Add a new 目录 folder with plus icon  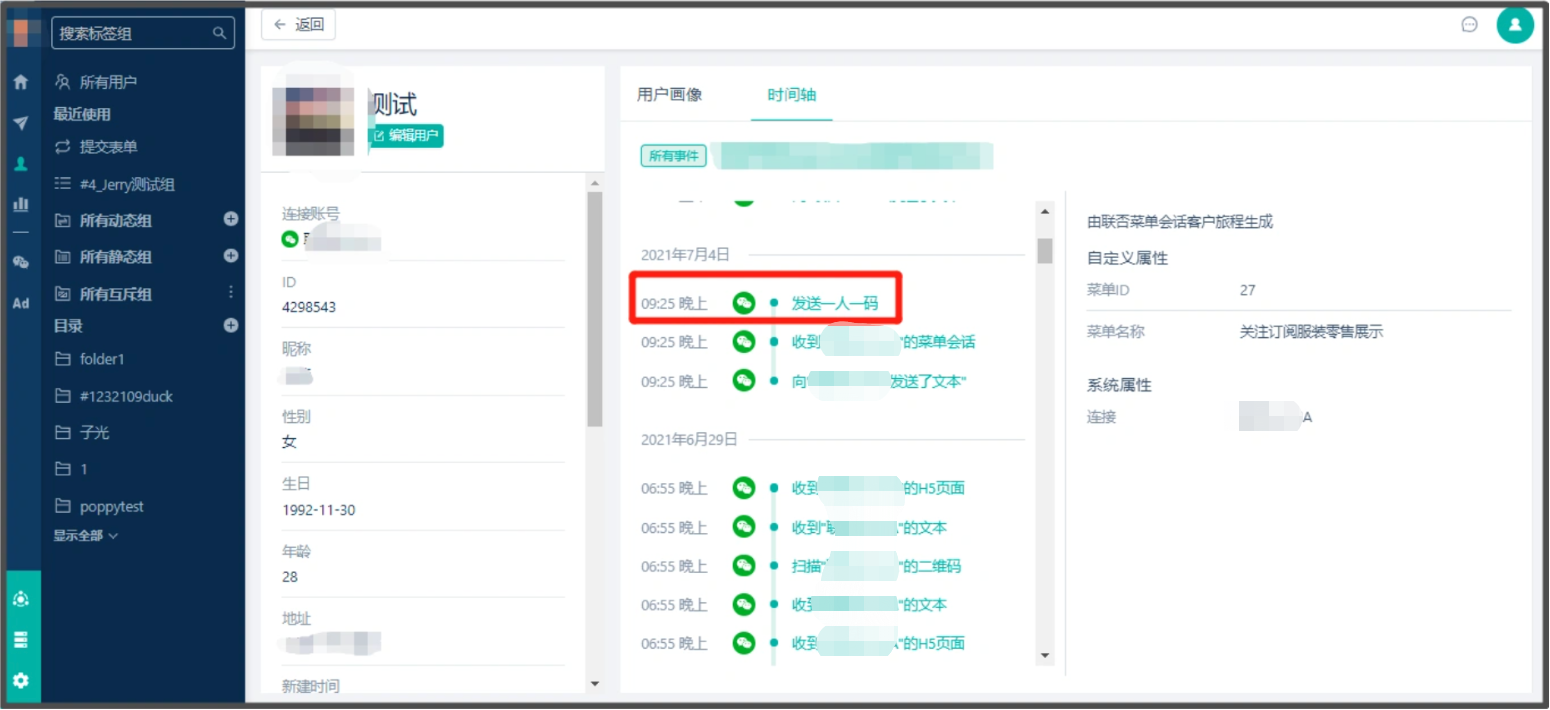(231, 325)
